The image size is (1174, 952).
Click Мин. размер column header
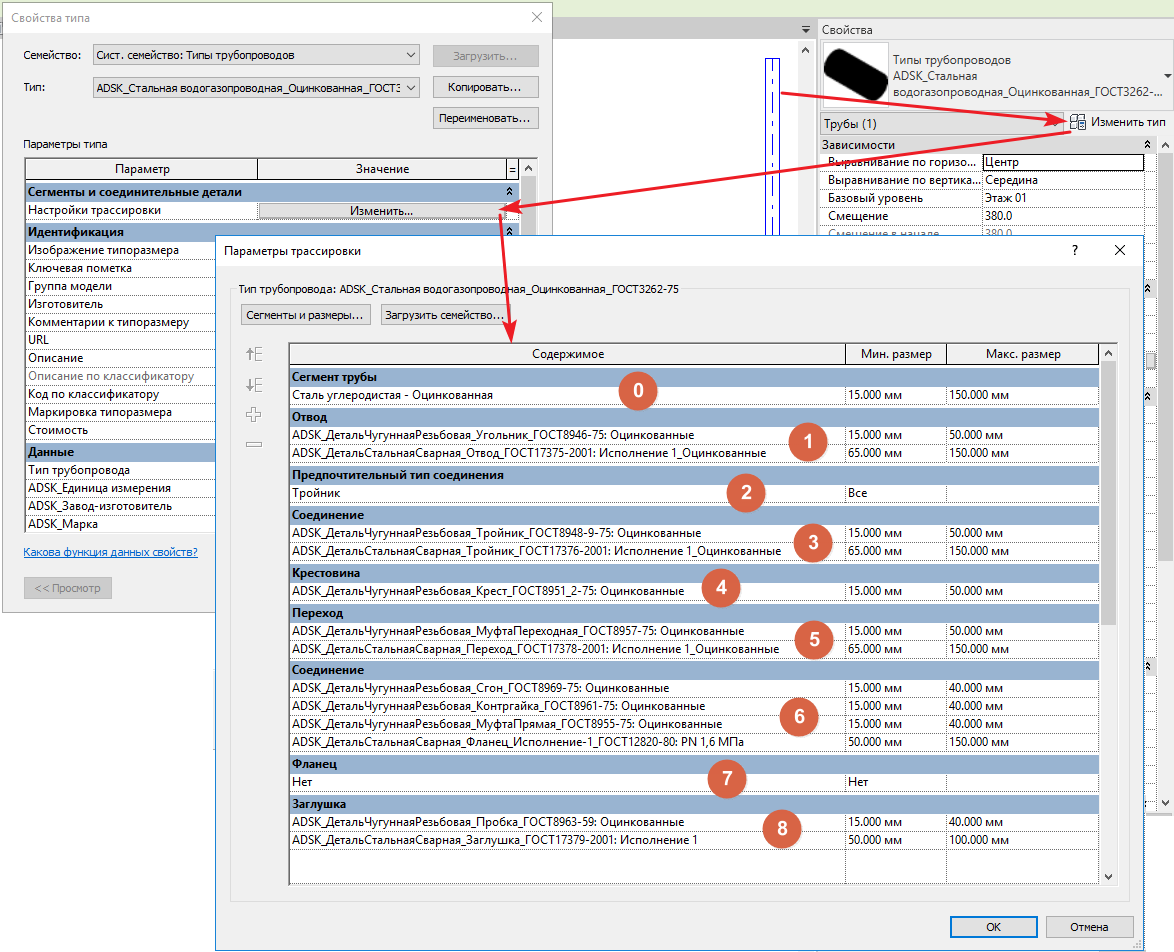point(896,354)
